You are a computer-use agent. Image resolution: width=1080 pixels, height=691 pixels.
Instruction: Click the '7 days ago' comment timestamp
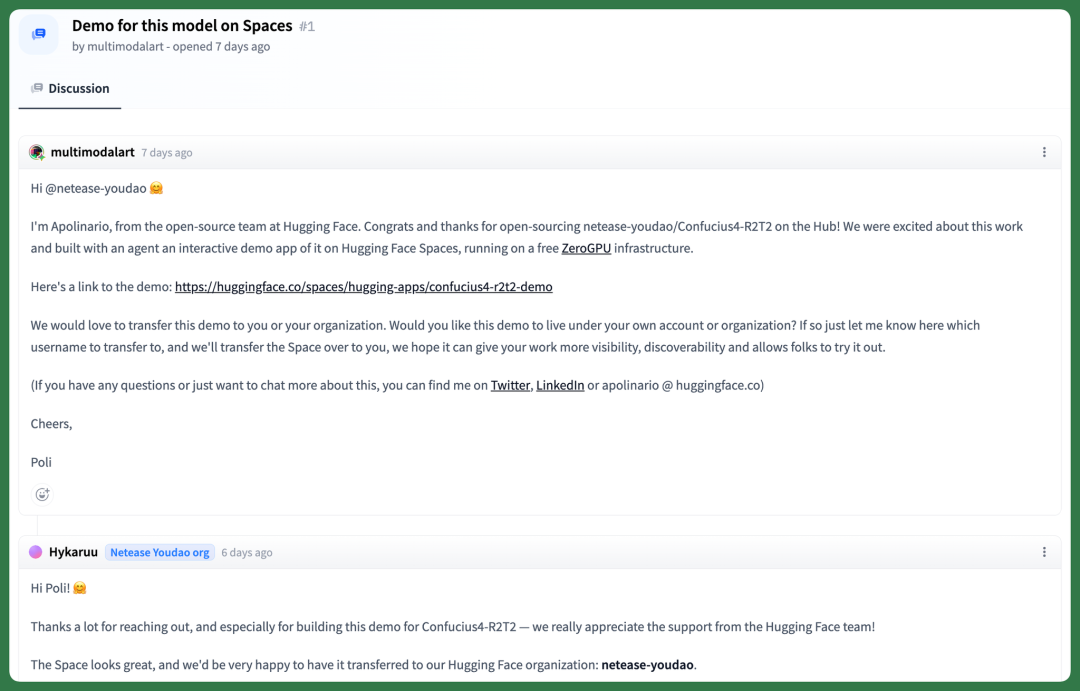pos(167,153)
